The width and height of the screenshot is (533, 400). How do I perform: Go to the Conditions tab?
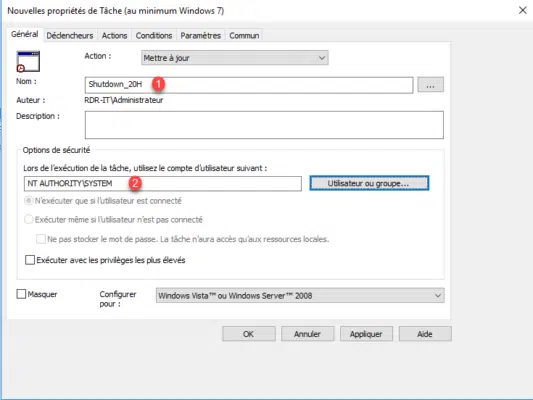[x=154, y=35]
